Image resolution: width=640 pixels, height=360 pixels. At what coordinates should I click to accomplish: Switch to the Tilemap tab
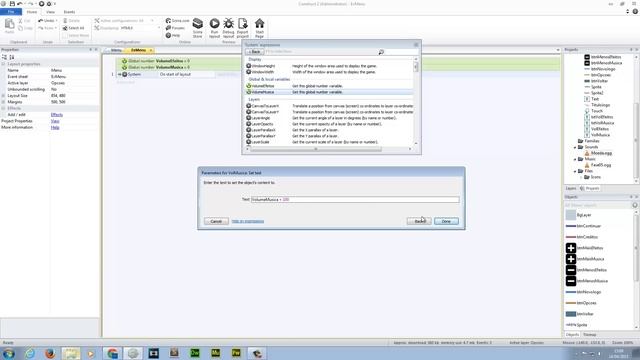[589, 335]
